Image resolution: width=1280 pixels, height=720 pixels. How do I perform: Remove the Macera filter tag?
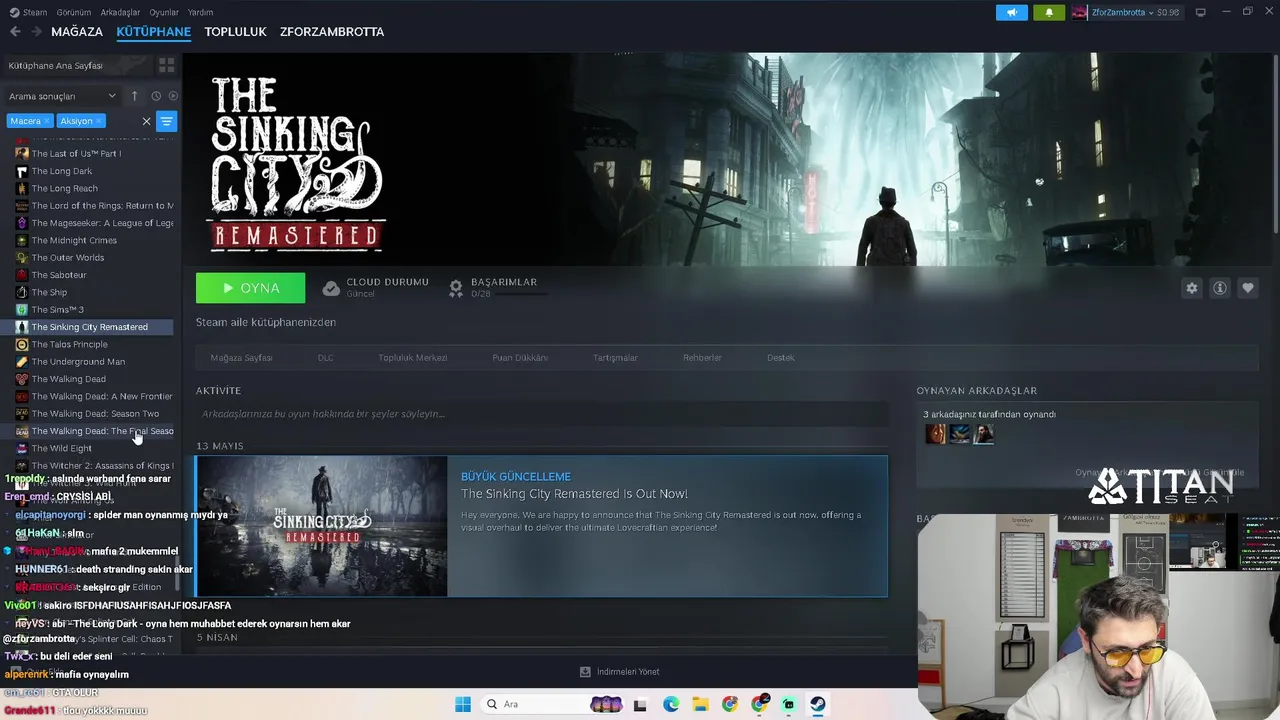pyautogui.click(x=46, y=121)
